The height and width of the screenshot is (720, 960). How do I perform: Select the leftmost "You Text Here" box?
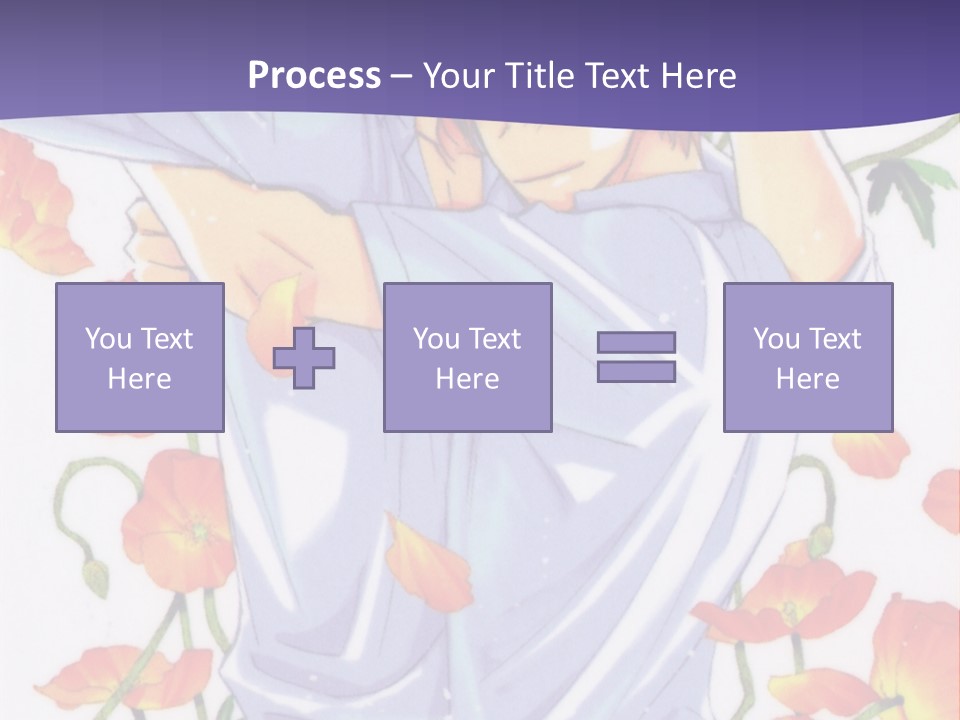tap(139, 357)
